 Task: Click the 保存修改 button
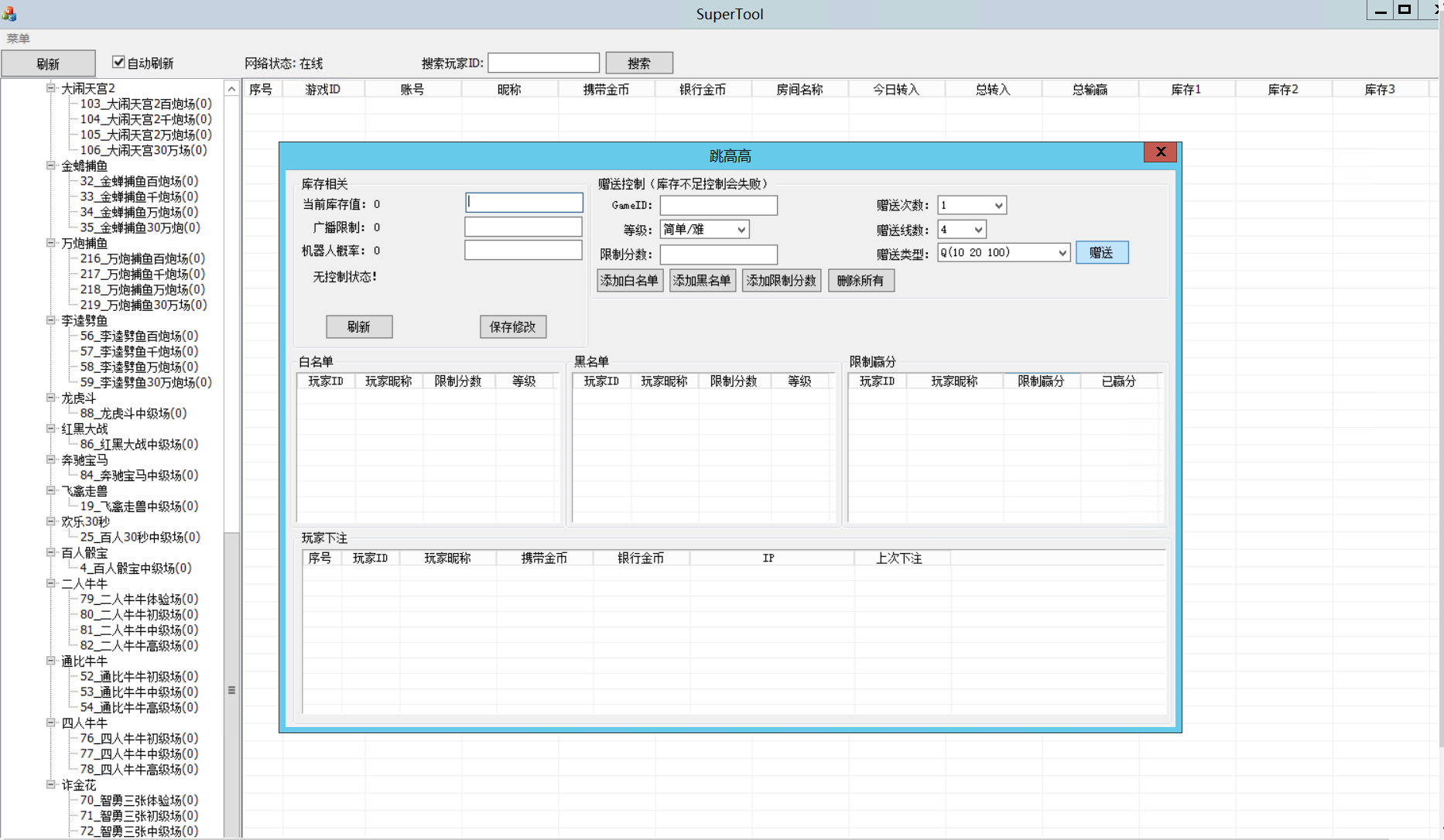[512, 327]
